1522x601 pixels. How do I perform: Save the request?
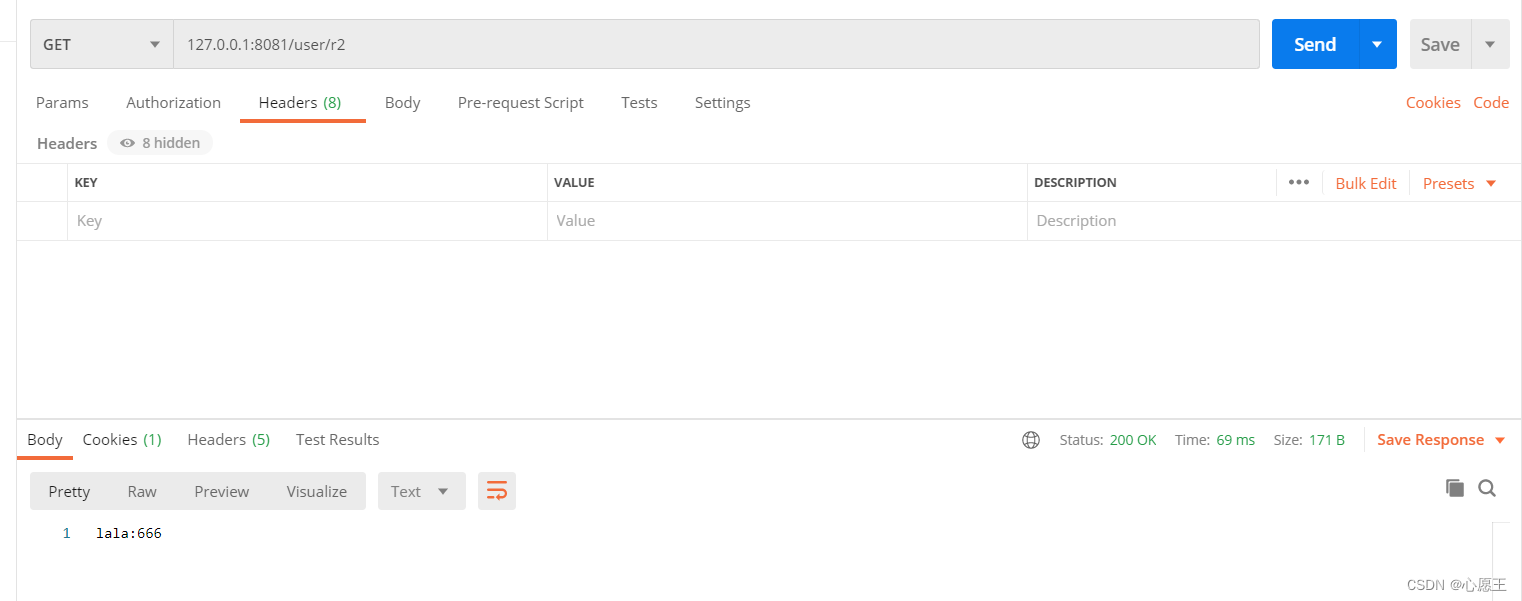1440,44
